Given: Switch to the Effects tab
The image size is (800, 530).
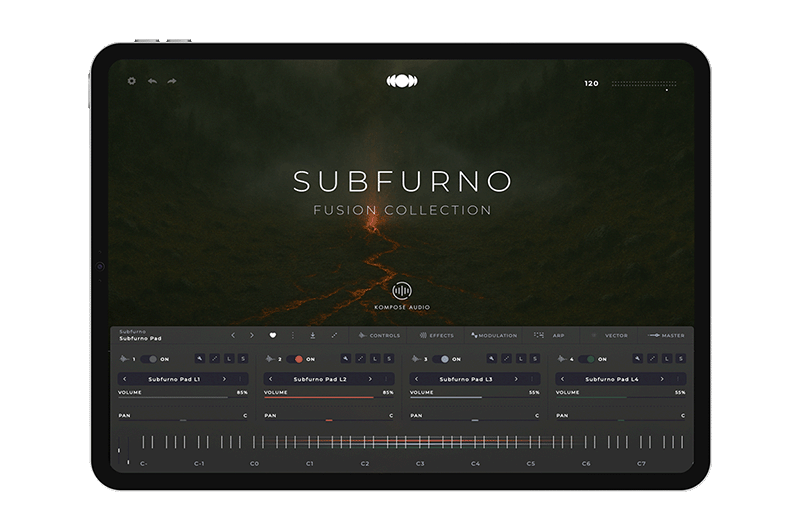Looking at the screenshot, I should [x=436, y=335].
